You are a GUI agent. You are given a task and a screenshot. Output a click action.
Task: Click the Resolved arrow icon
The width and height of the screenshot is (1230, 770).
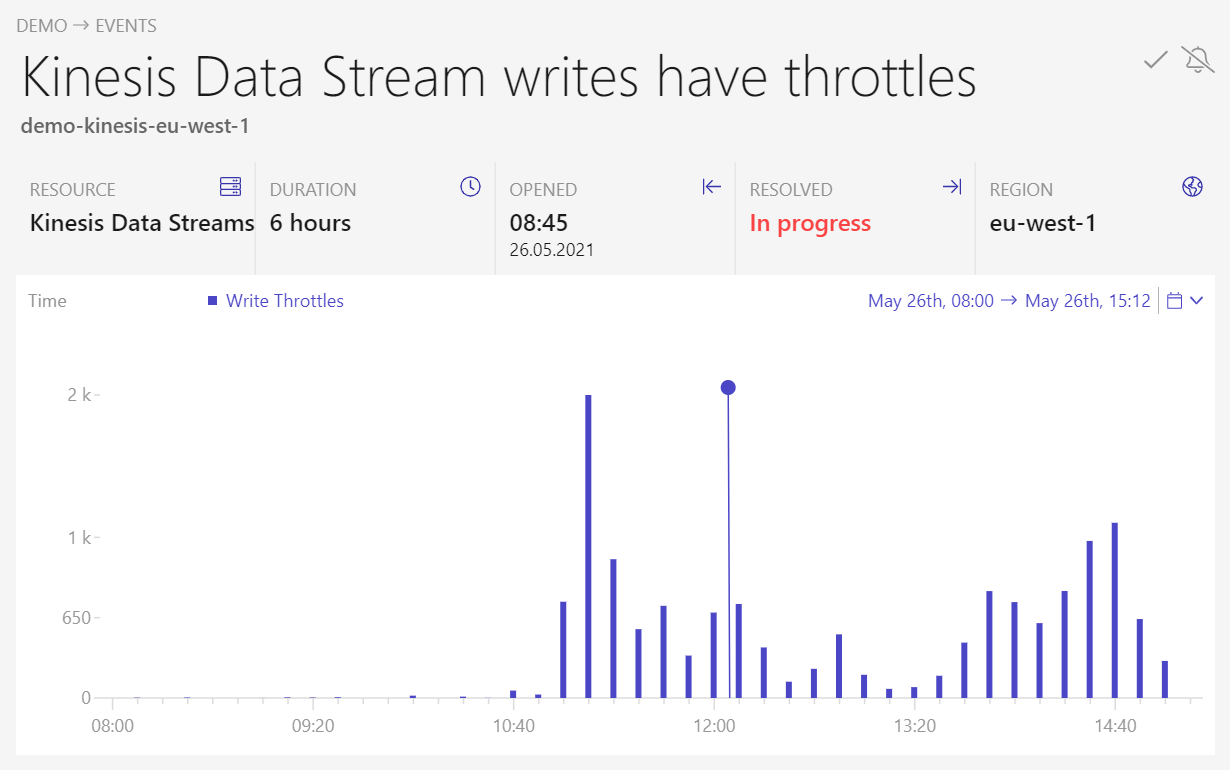click(952, 187)
